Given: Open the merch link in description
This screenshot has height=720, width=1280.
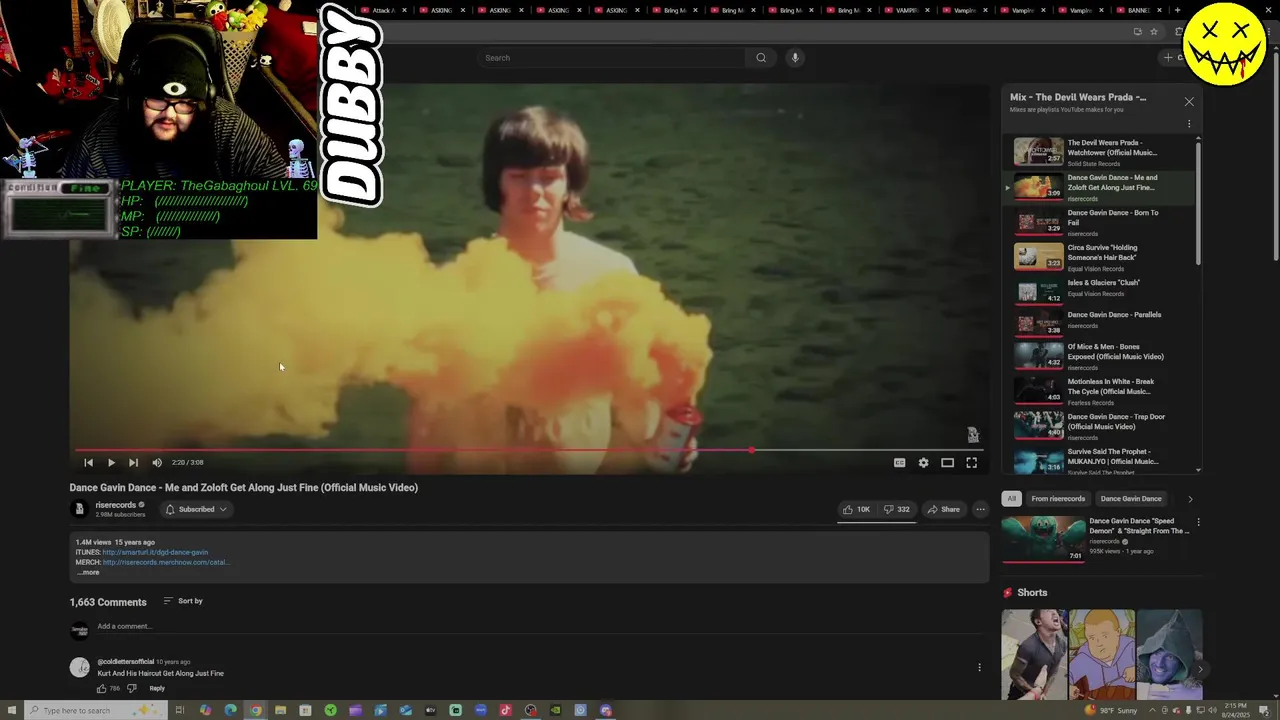Looking at the screenshot, I should pyautogui.click(x=166, y=562).
